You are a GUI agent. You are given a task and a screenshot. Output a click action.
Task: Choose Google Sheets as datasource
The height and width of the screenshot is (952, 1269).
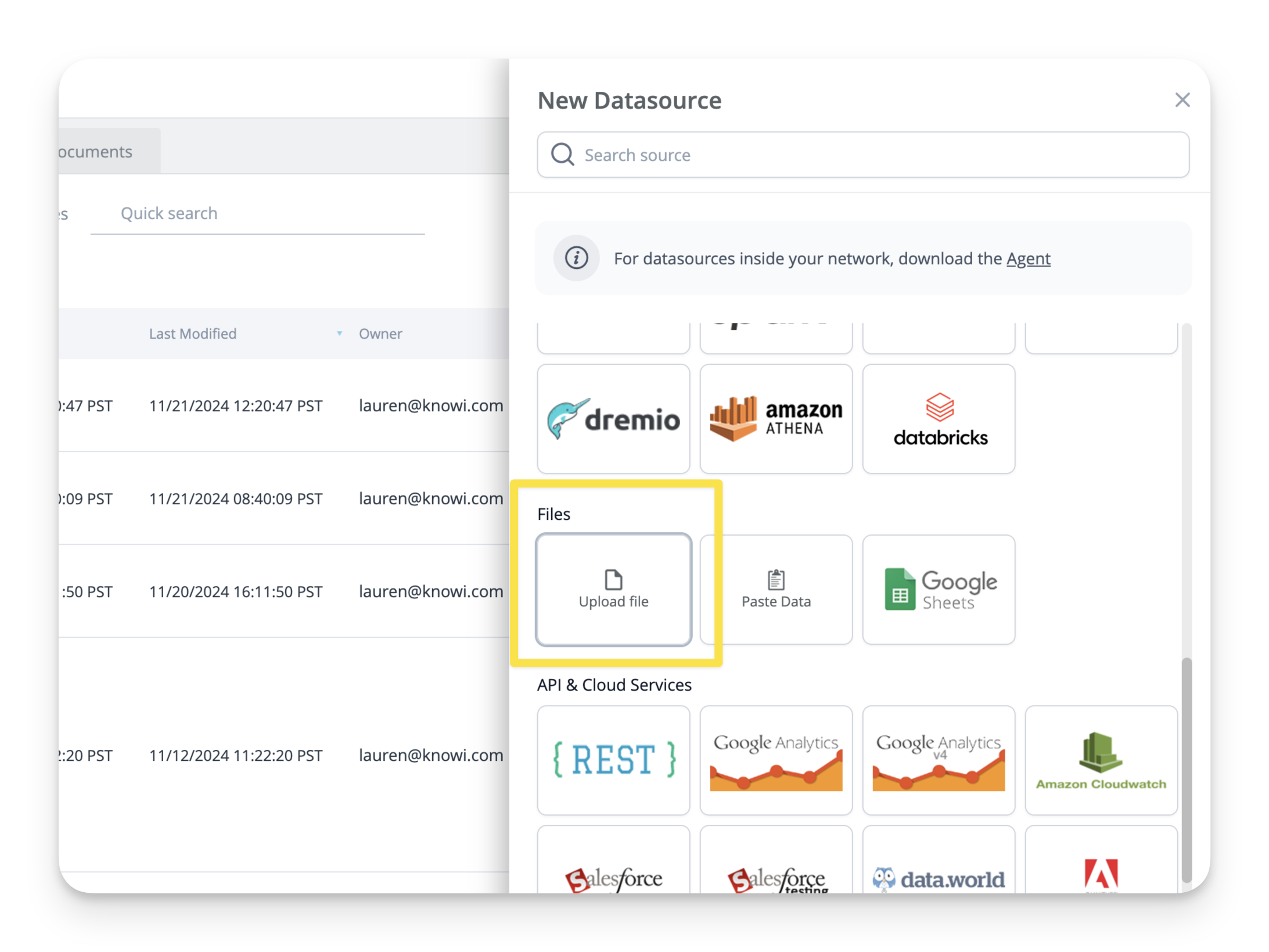click(939, 589)
